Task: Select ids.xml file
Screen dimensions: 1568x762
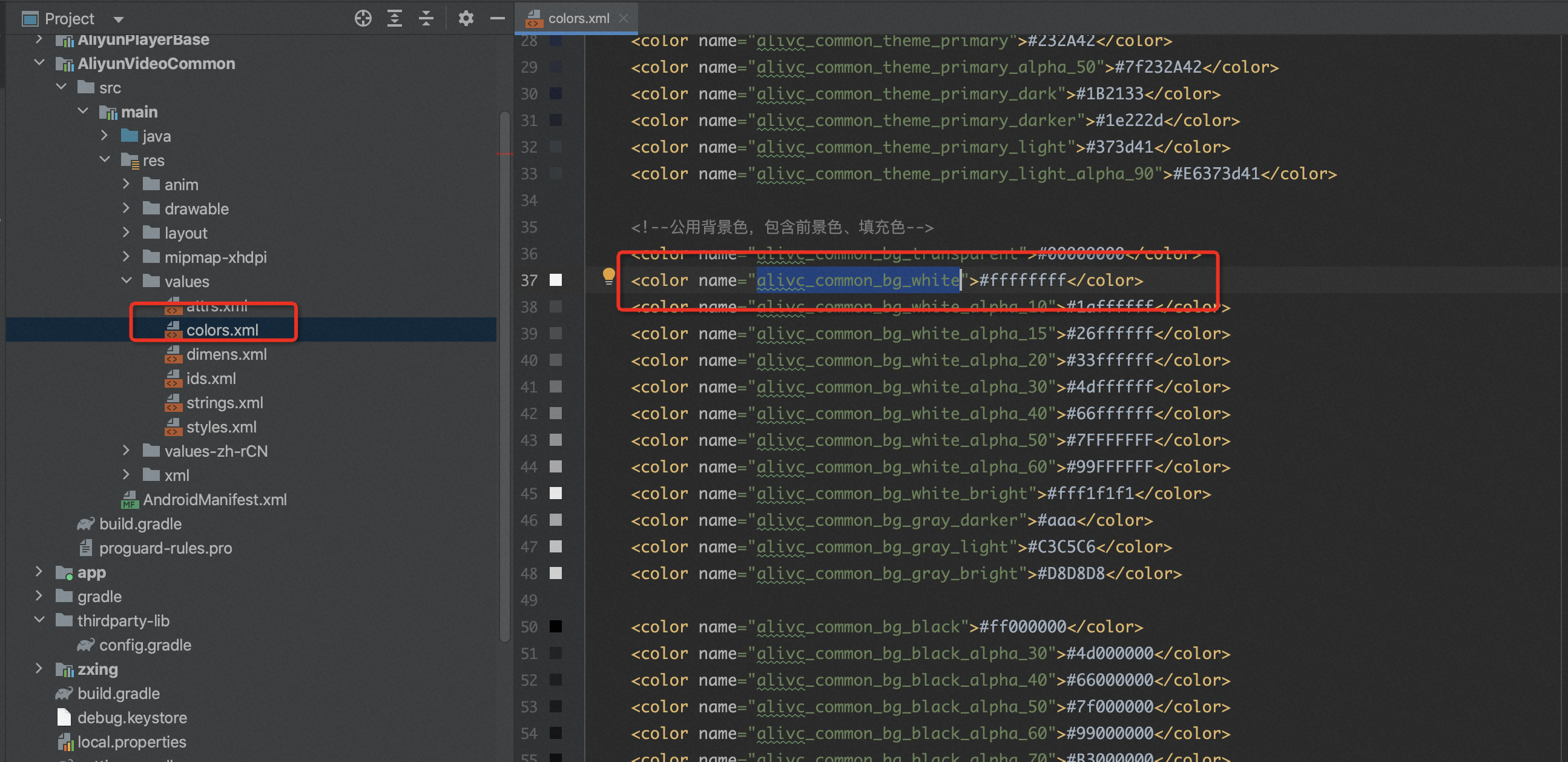Action: tap(211, 378)
